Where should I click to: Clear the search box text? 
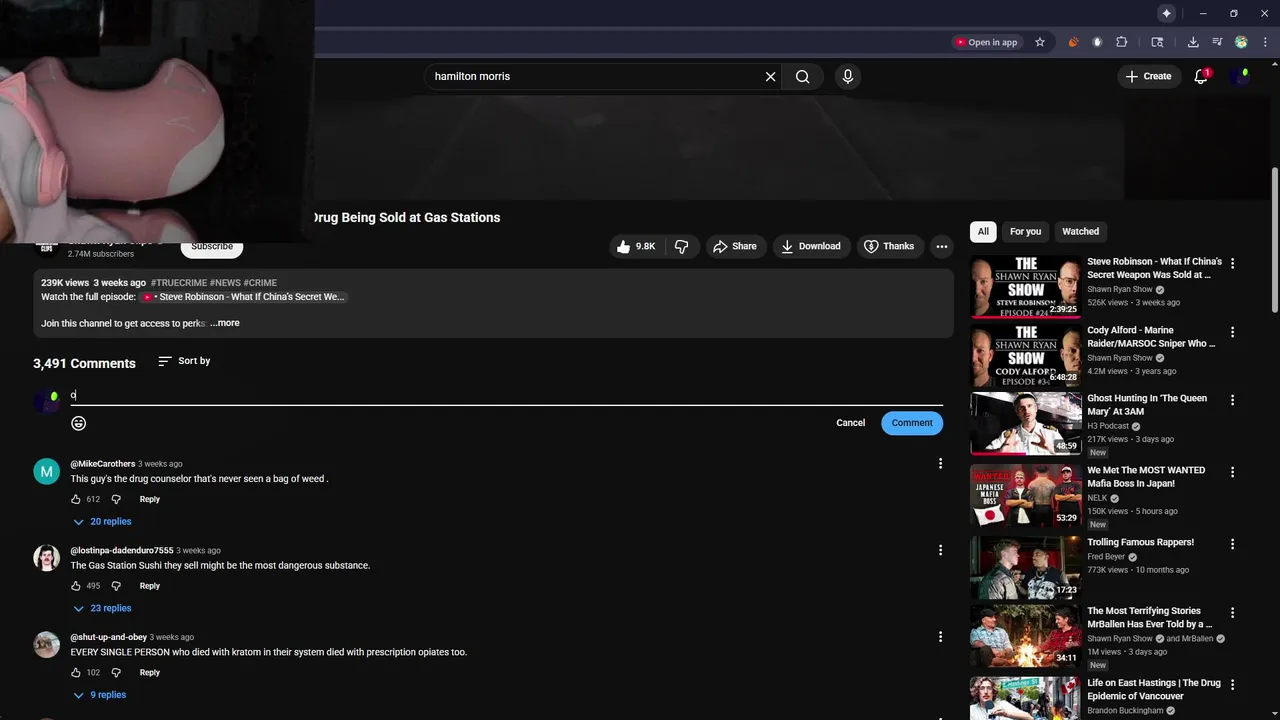(770, 76)
